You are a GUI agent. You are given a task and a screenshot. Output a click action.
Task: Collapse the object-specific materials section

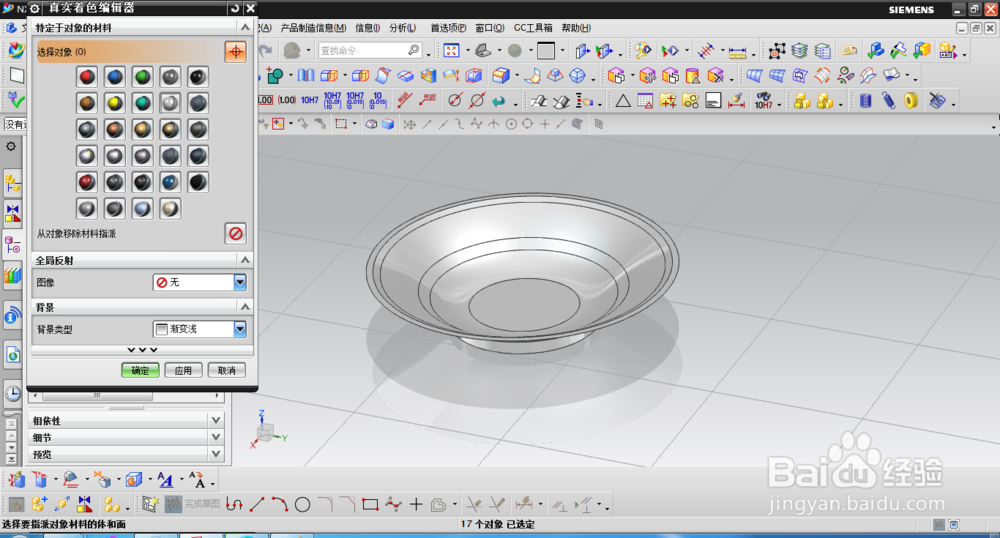pos(245,27)
